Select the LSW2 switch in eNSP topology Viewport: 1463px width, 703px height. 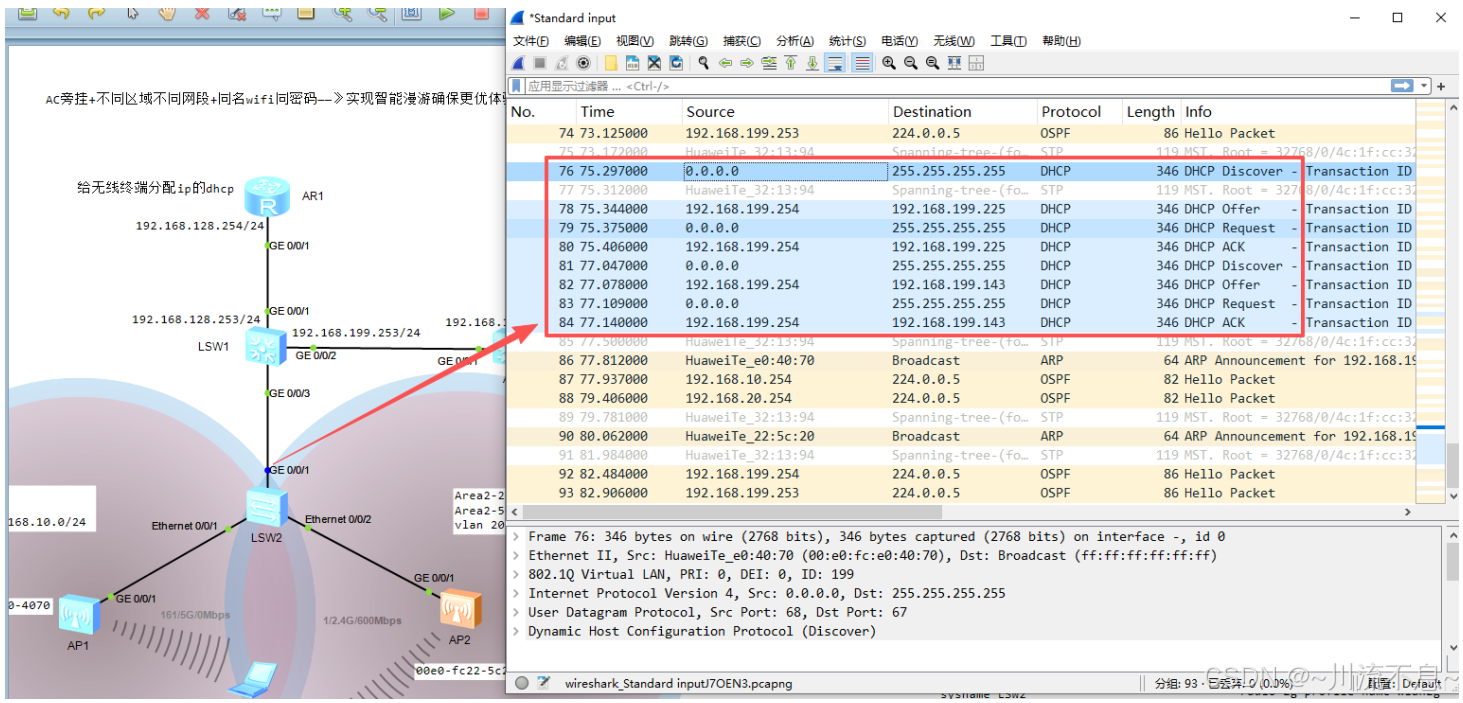tap(267, 509)
